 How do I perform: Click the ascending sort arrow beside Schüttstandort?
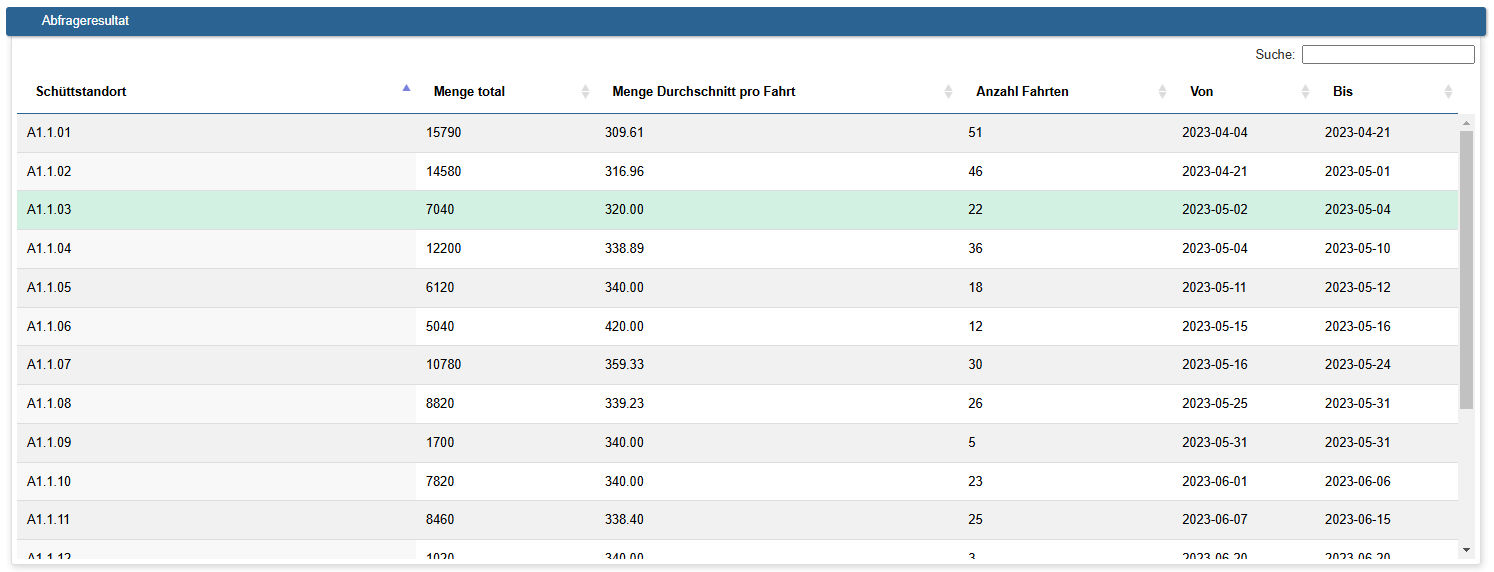[406, 88]
